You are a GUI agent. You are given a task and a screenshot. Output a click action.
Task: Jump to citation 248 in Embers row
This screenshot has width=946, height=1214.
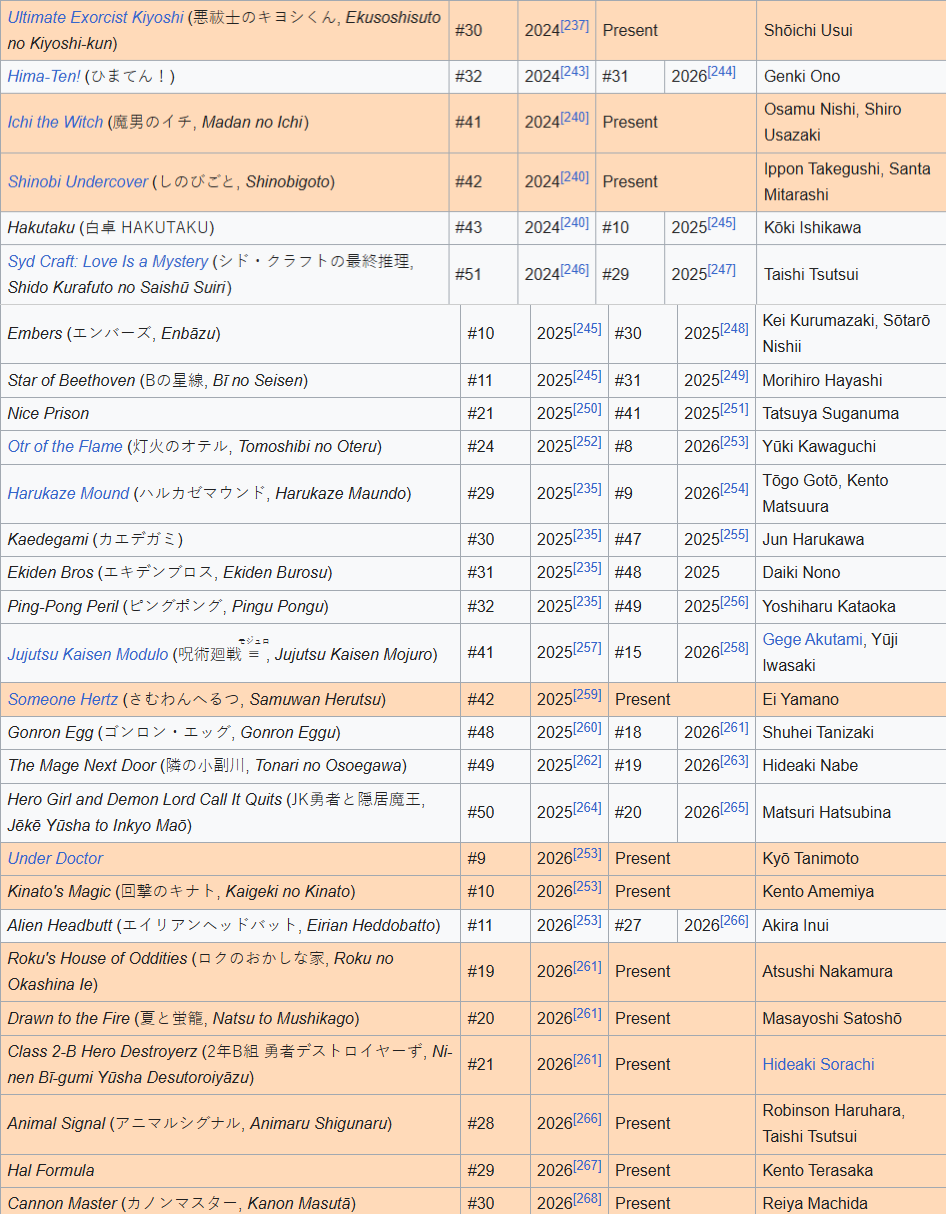[734, 328]
